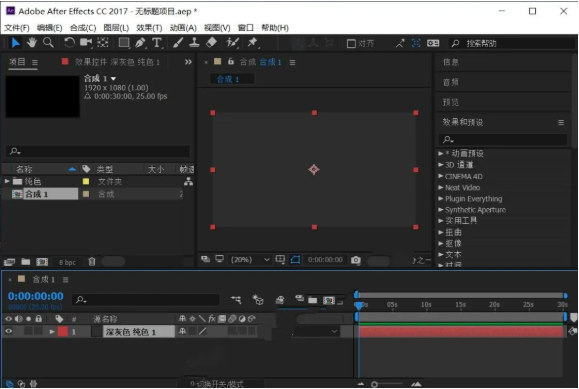Toggle the shy switch on 深灰色 纯色 1 layer
Screen dimensions: 579x389
pos(182,331)
